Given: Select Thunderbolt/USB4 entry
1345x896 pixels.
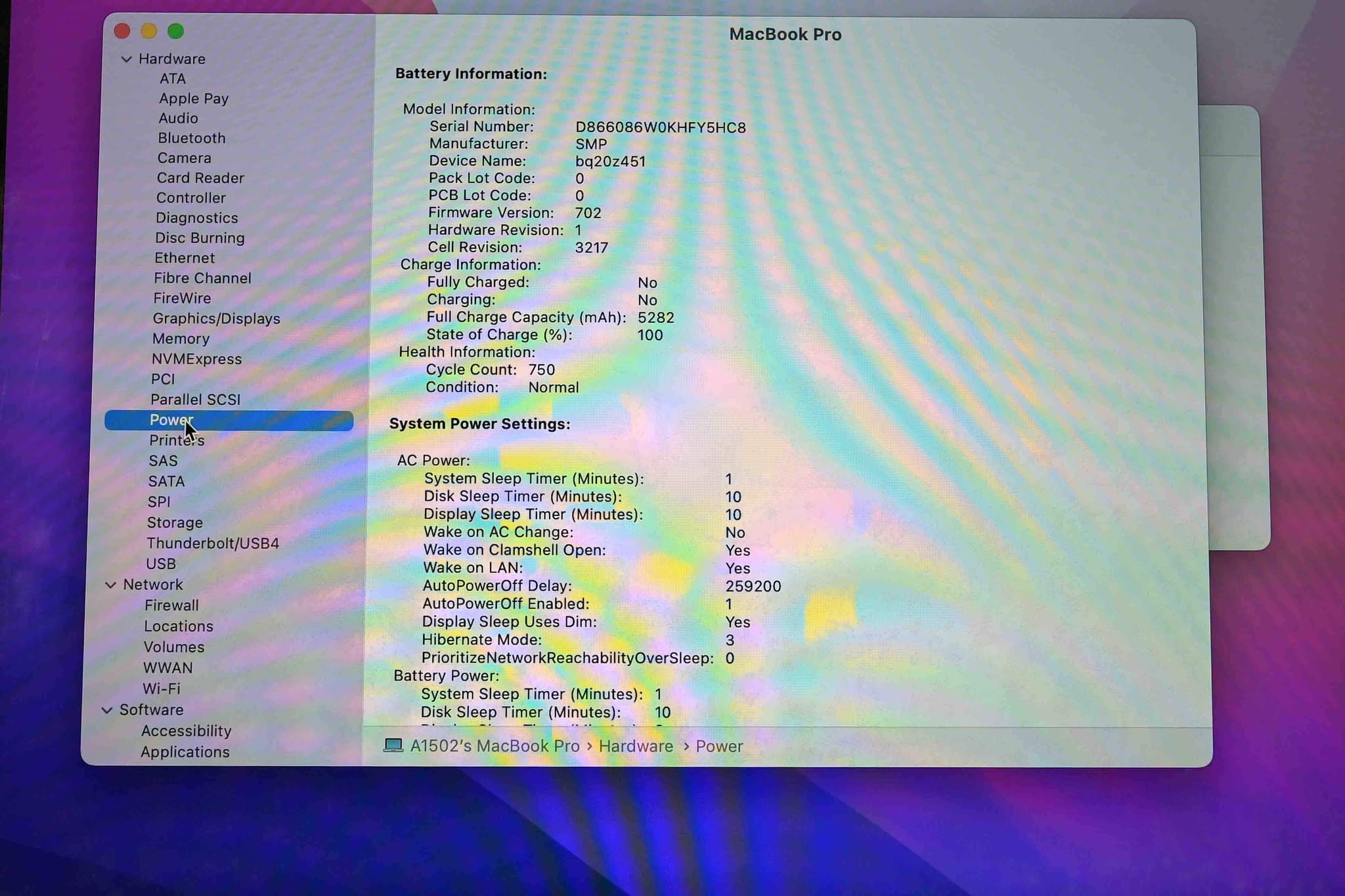Looking at the screenshot, I should pyautogui.click(x=213, y=544).
